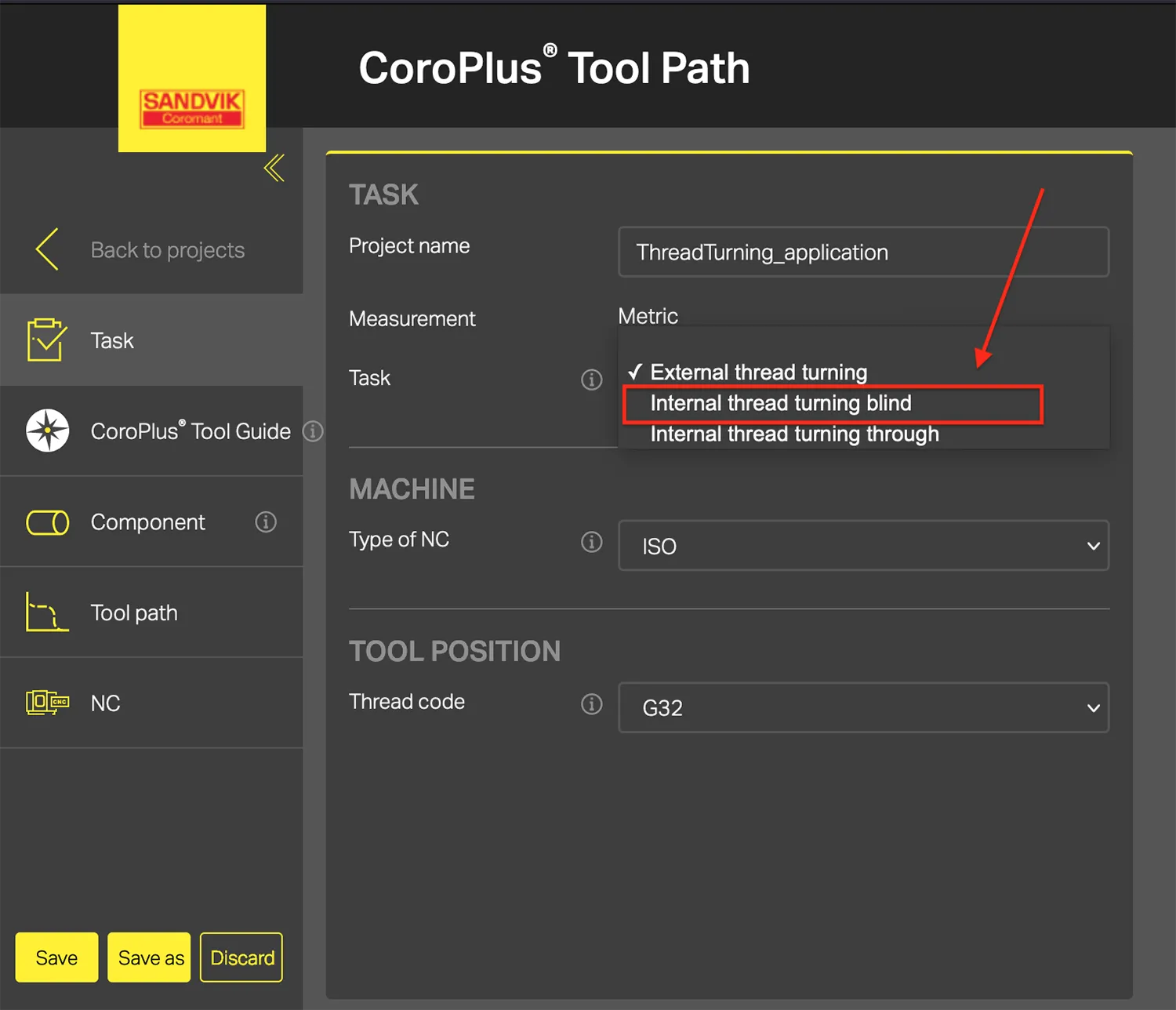
Task: Click the Task checklist icon
Action: 46,340
